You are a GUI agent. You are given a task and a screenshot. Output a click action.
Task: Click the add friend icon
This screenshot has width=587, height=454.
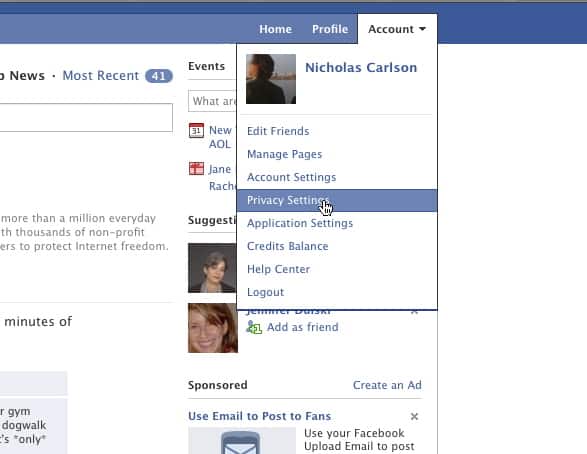[x=254, y=327]
